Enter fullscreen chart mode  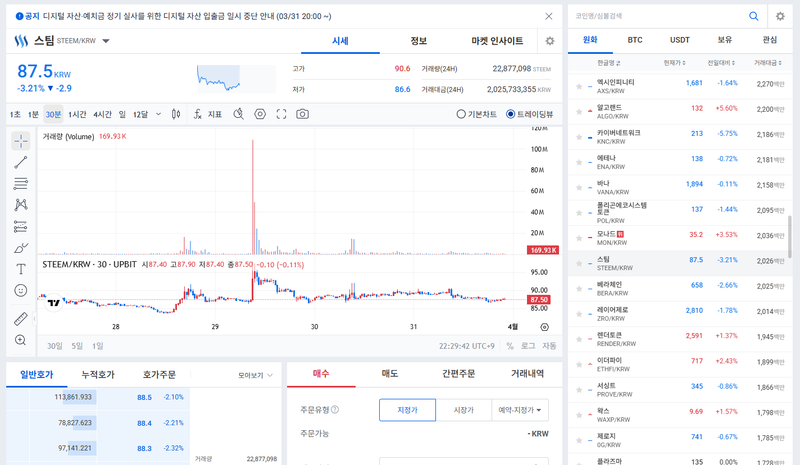281,114
